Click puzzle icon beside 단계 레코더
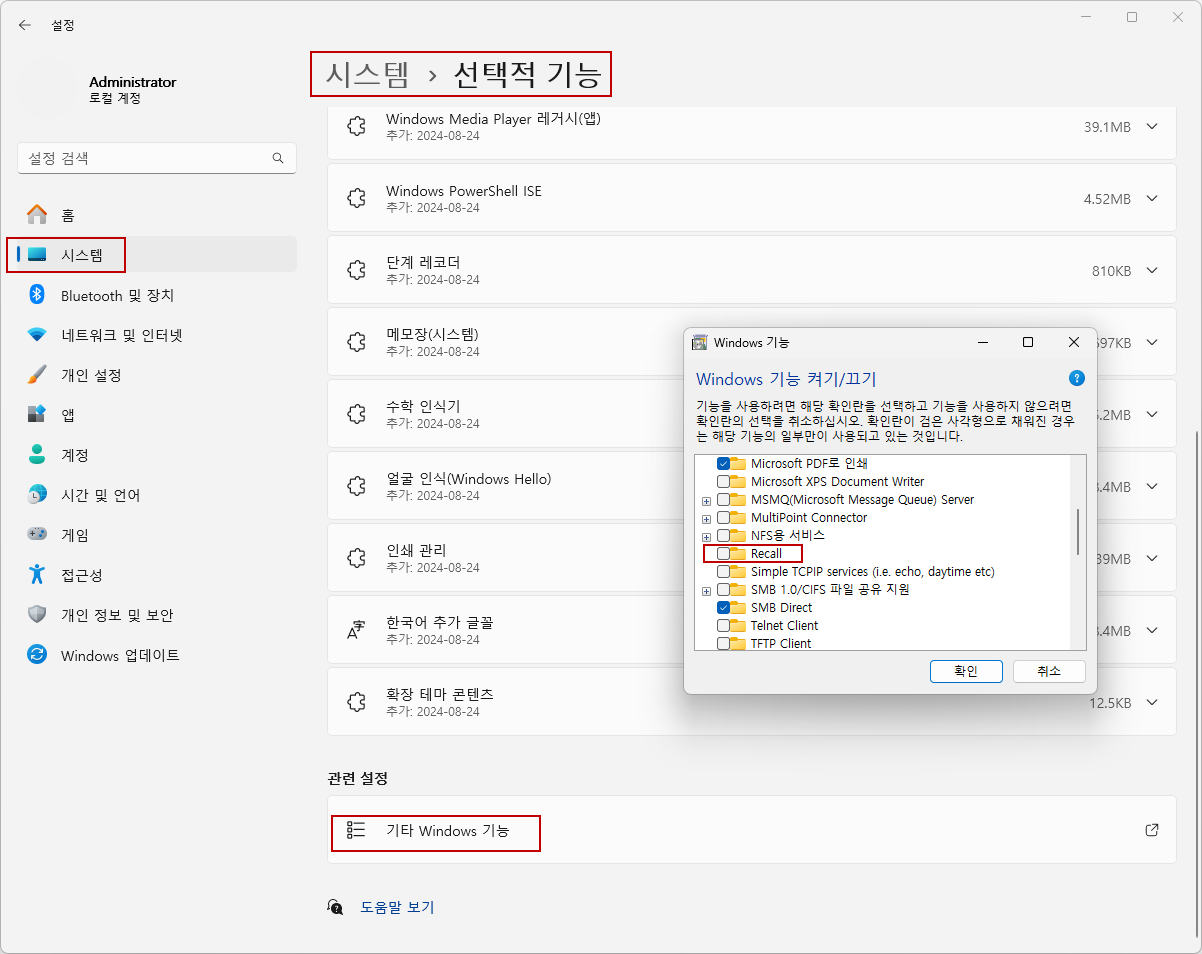Screen dimensions: 1202x954 [355, 271]
